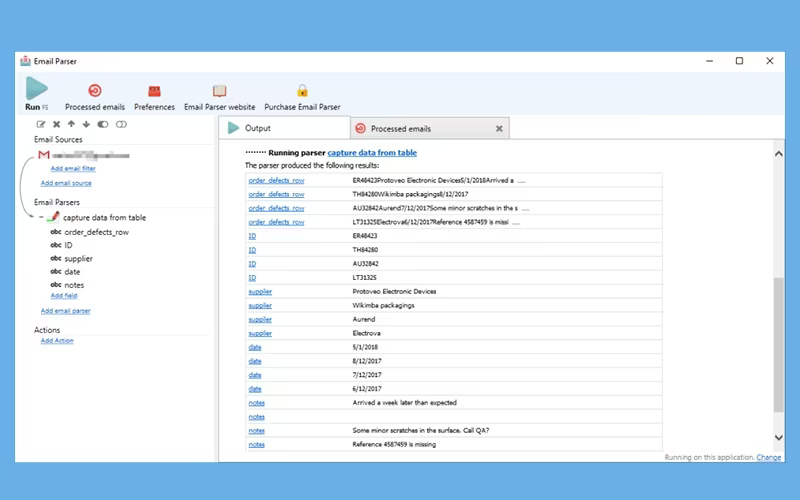Click the text value Arrived a week later than expected
Image resolution: width=800 pixels, height=500 pixels.
point(404,403)
